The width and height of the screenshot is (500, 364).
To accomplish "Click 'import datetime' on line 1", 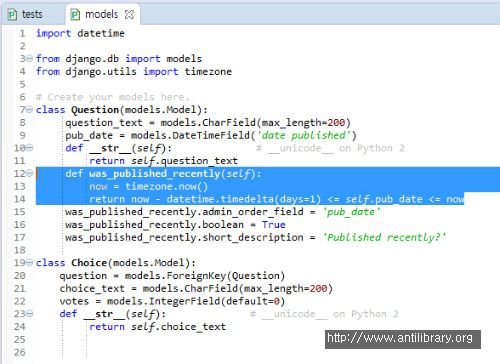I will tap(80, 33).
